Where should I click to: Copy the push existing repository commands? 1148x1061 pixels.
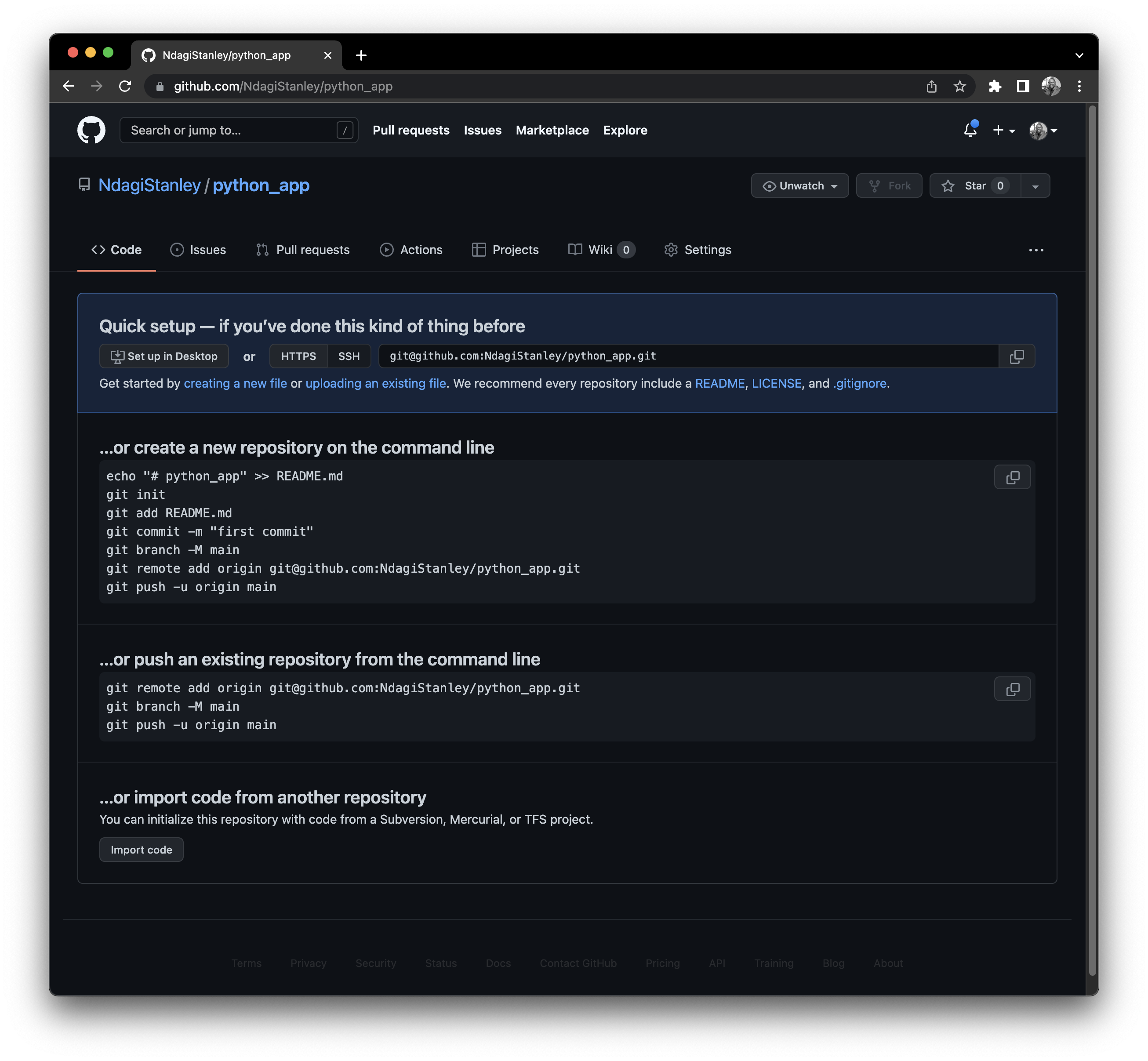tap(1012, 690)
